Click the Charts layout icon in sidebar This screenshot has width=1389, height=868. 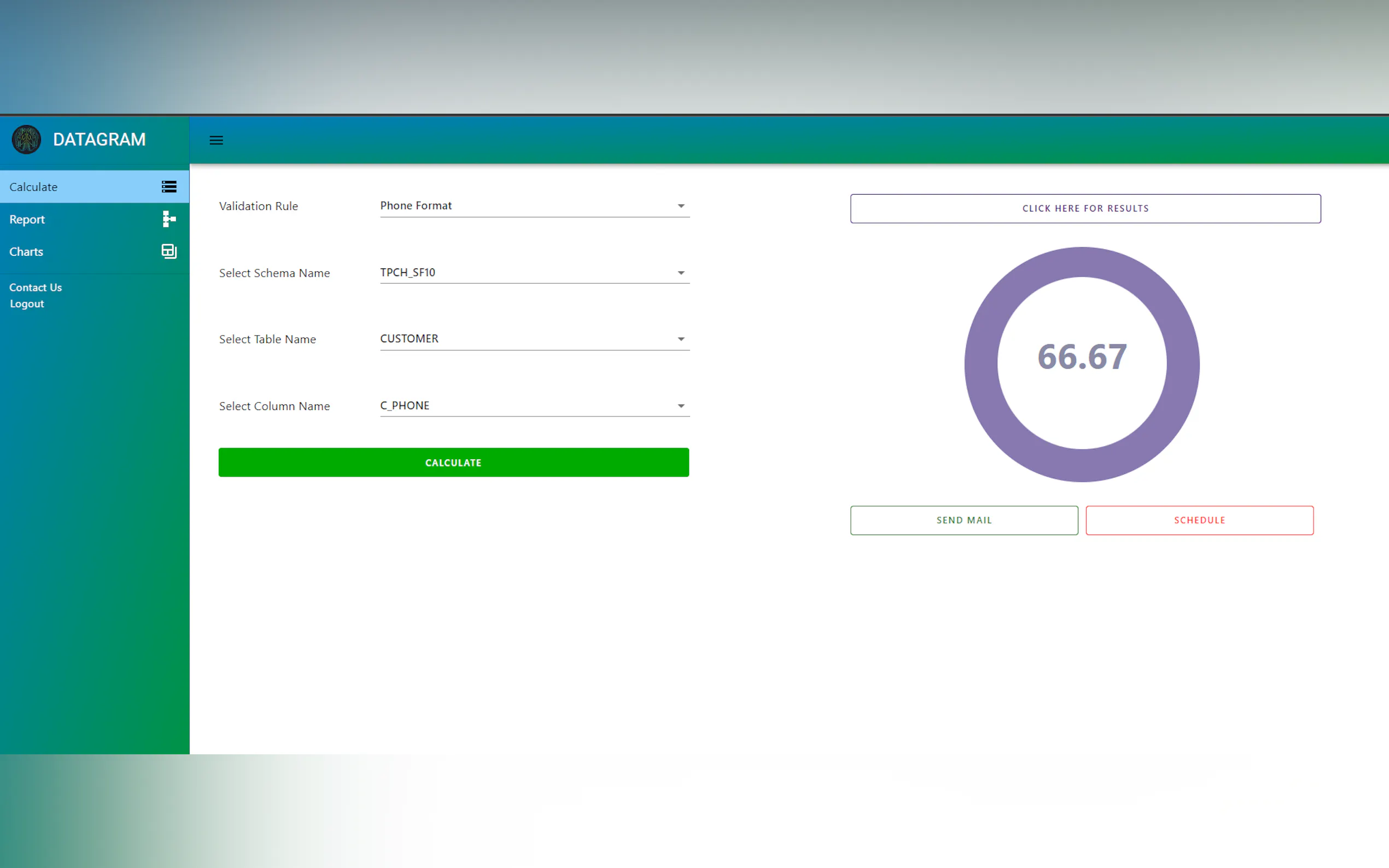[x=169, y=251]
